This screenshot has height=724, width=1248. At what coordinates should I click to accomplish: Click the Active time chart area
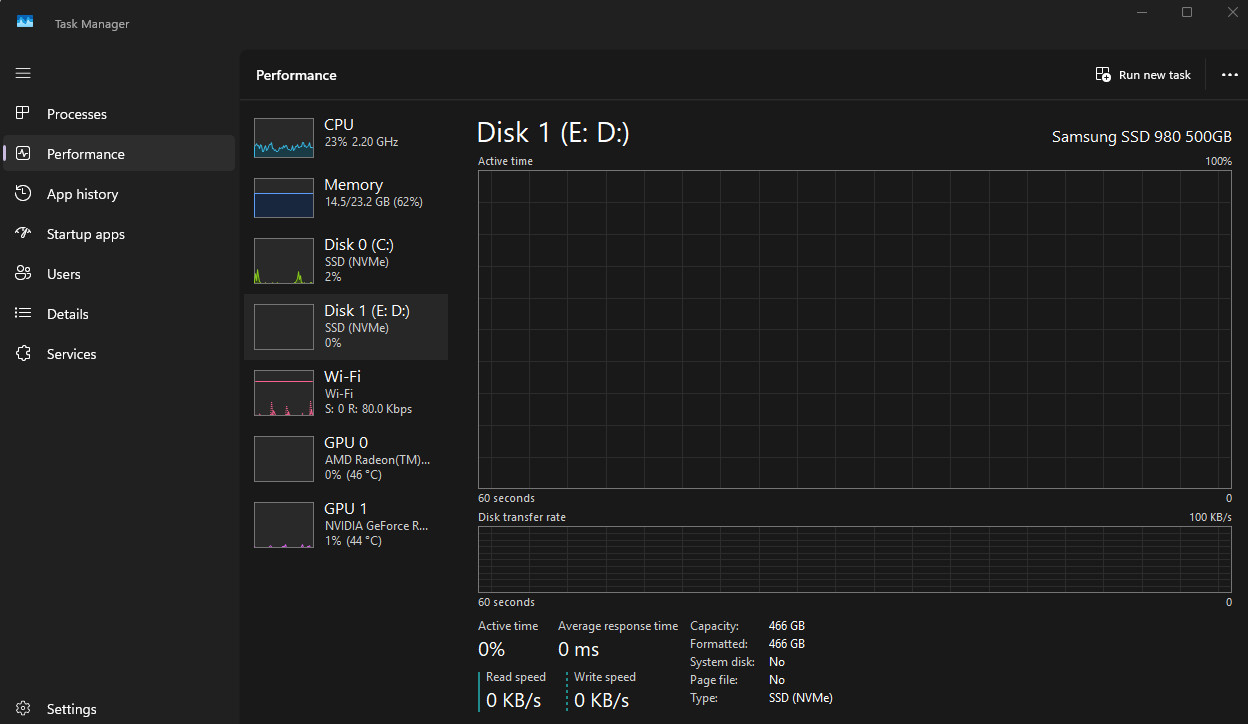855,329
